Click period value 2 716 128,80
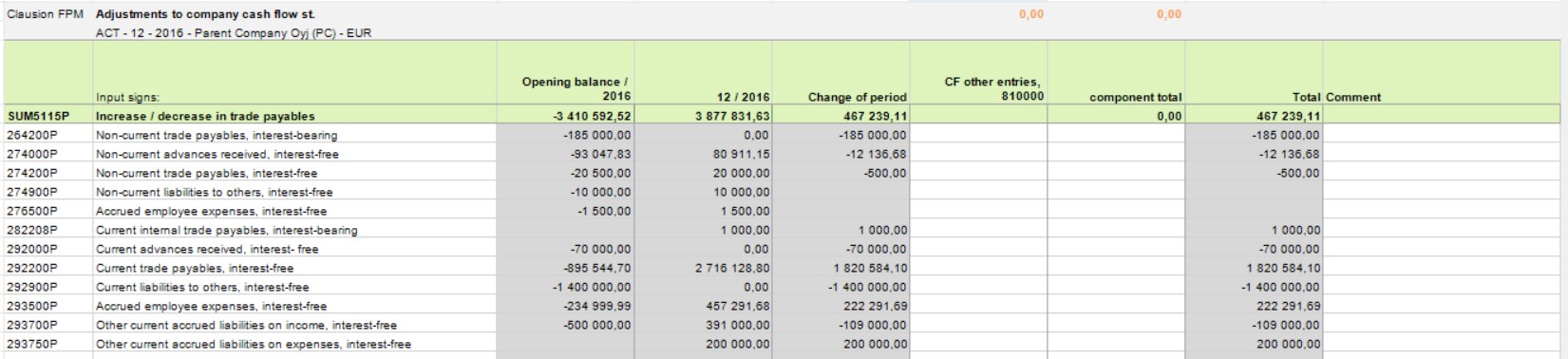 coord(732,268)
